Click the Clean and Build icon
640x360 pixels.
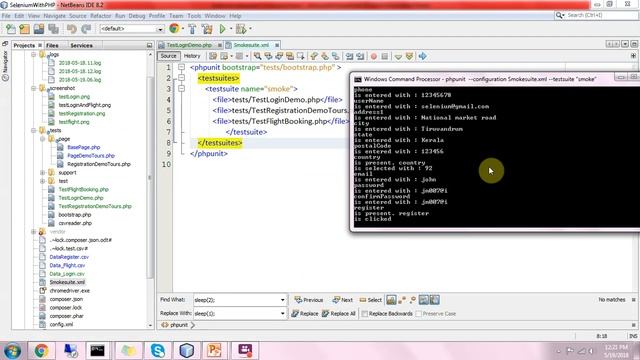(207, 29)
